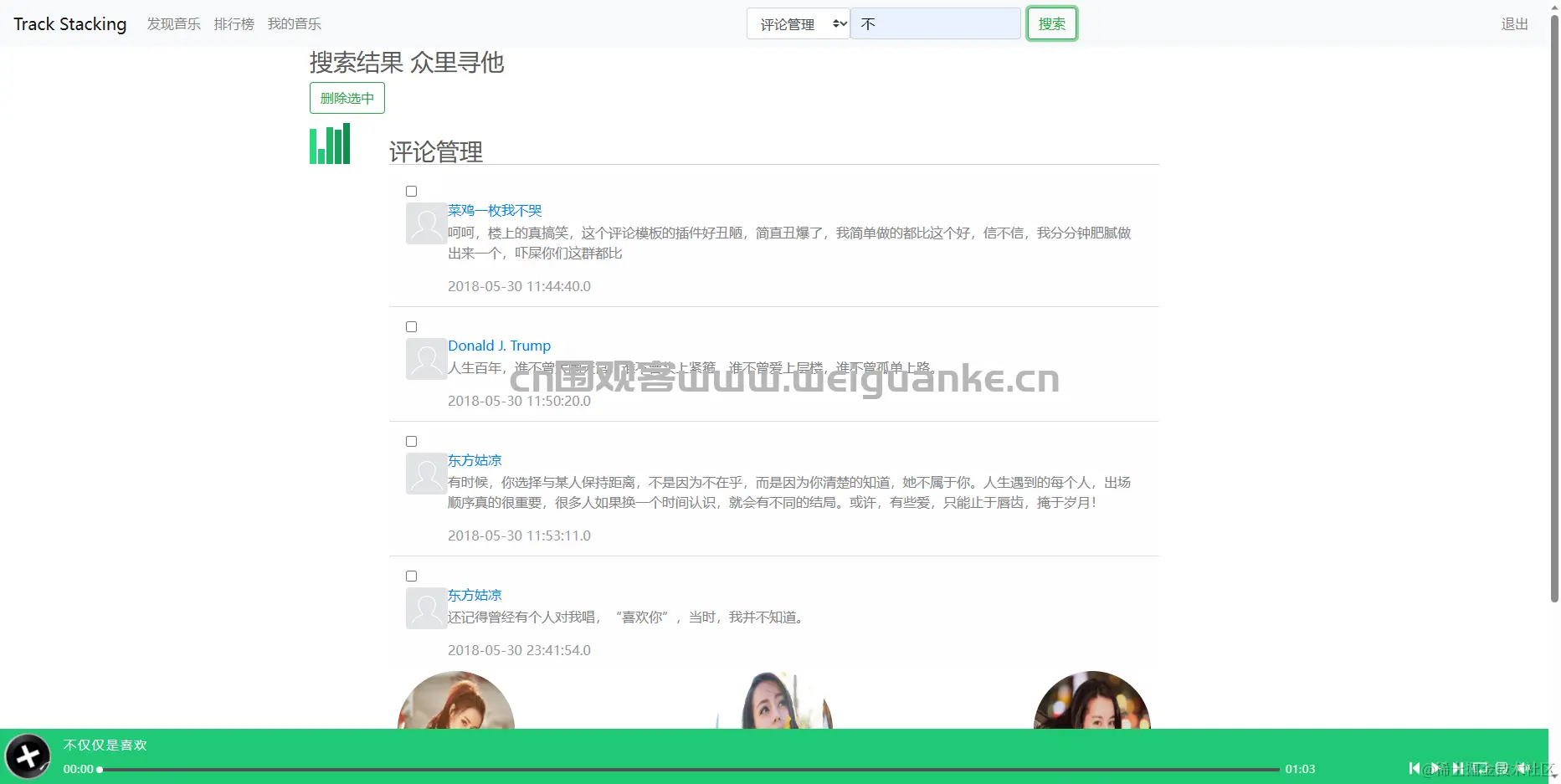Open 发现音乐 in the navbar
1561x784 pixels.
click(174, 24)
